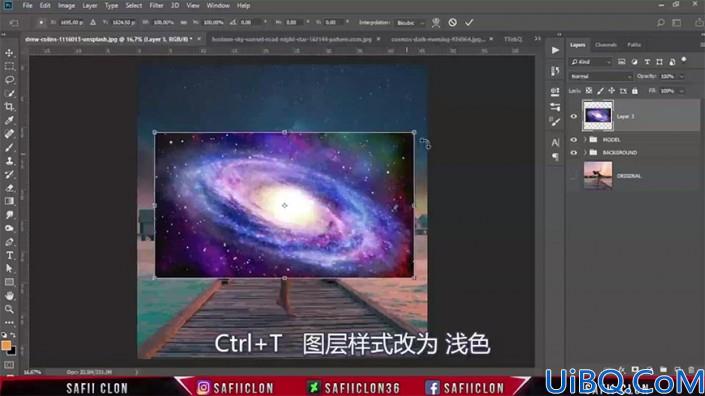This screenshot has width=705, height=396.
Task: Switch to the cosmos document tab
Action: click(x=438, y=39)
